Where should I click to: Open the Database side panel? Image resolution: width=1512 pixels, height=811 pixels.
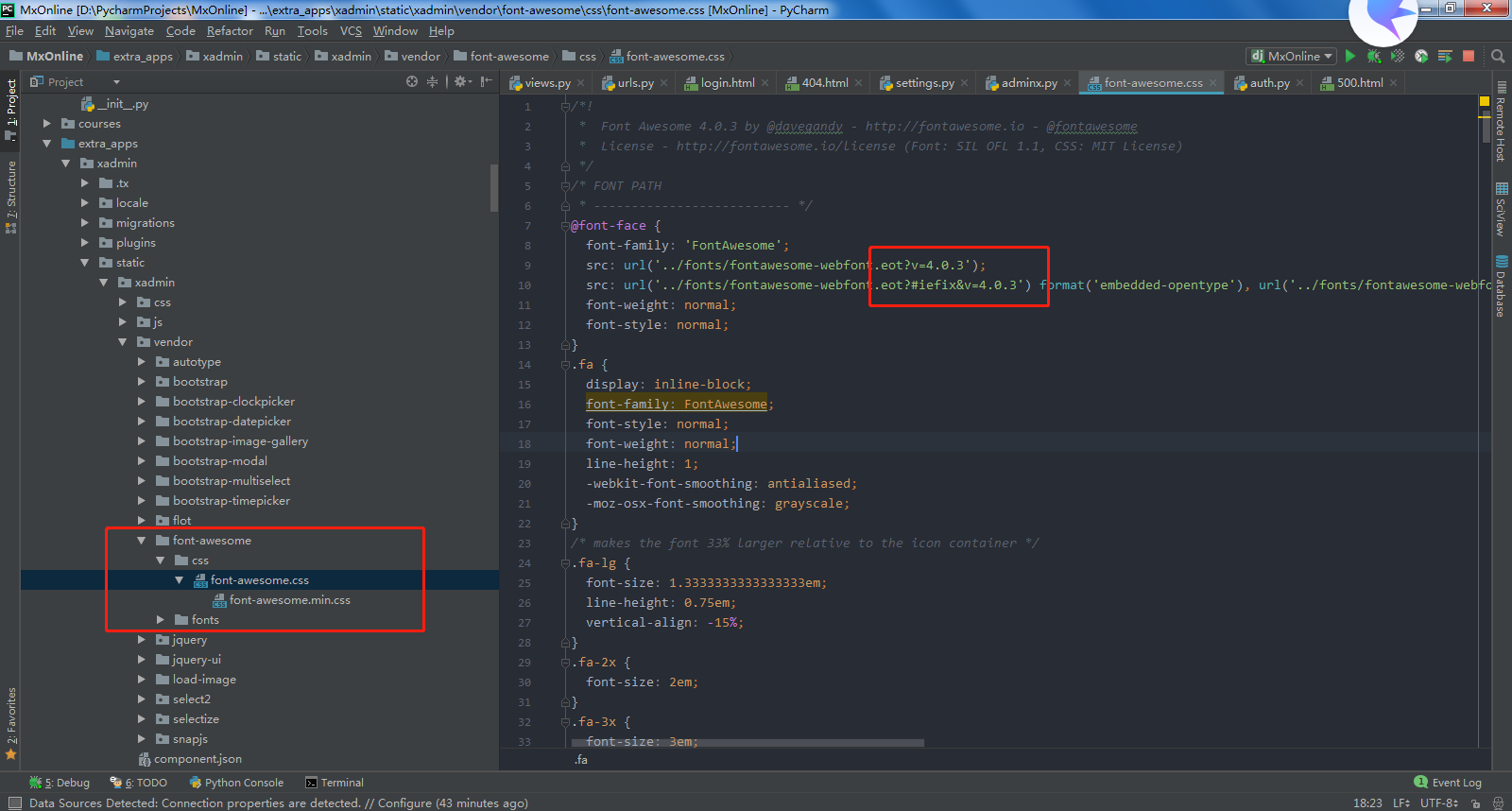[x=1501, y=286]
